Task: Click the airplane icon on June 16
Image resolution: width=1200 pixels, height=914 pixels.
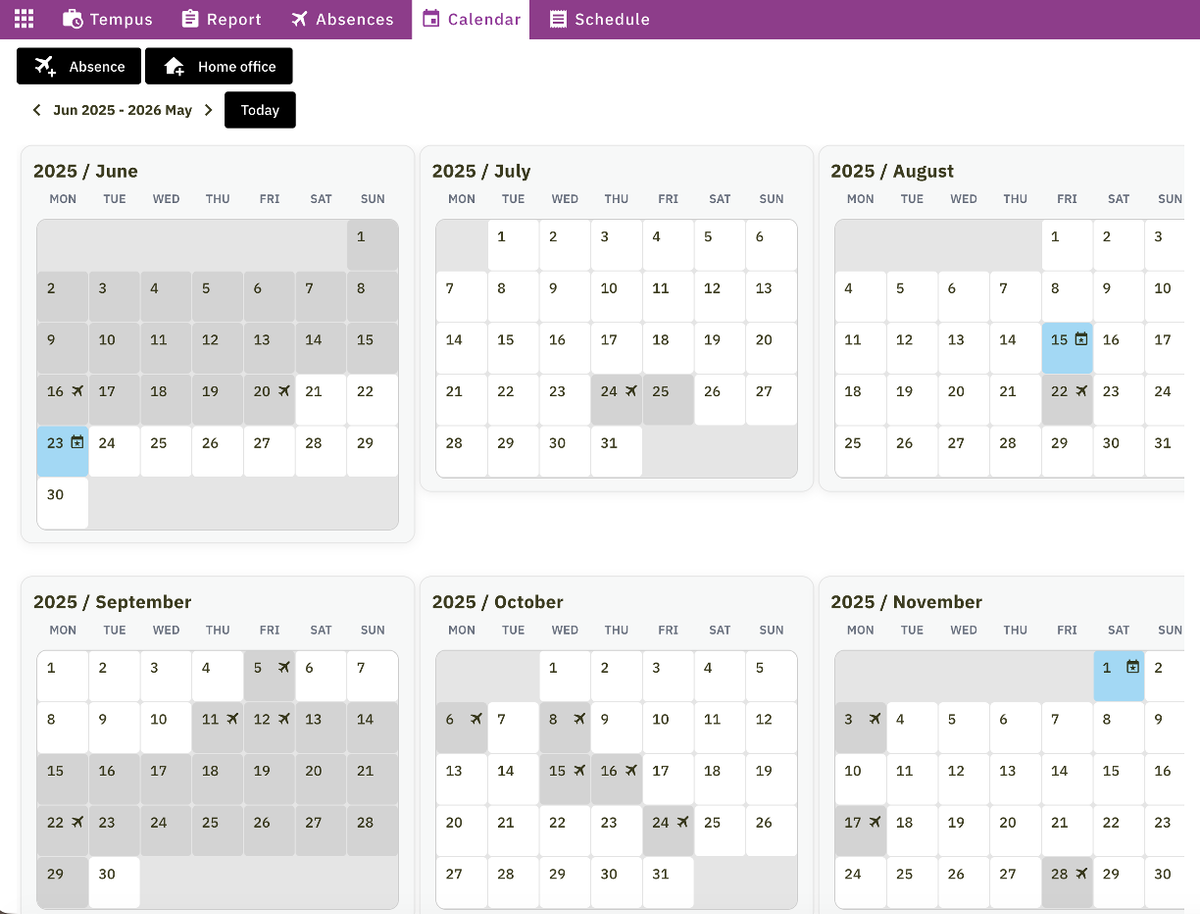Action: pyautogui.click(x=78, y=391)
